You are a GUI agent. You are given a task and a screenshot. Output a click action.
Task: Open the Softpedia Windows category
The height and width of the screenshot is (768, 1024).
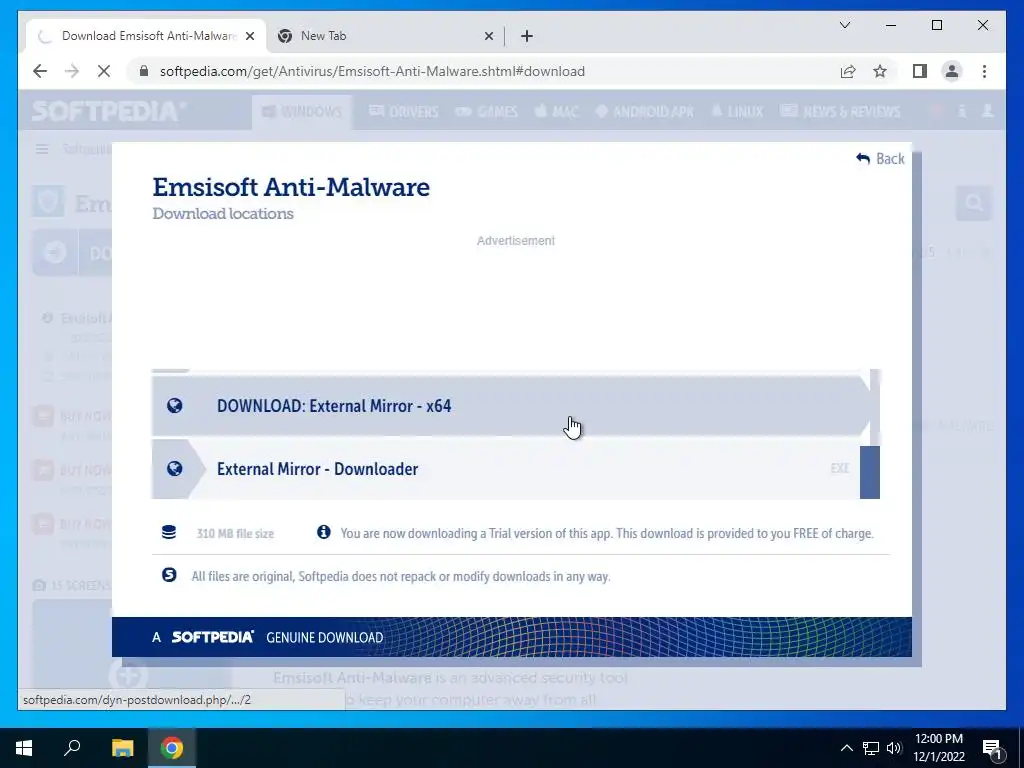[302, 112]
